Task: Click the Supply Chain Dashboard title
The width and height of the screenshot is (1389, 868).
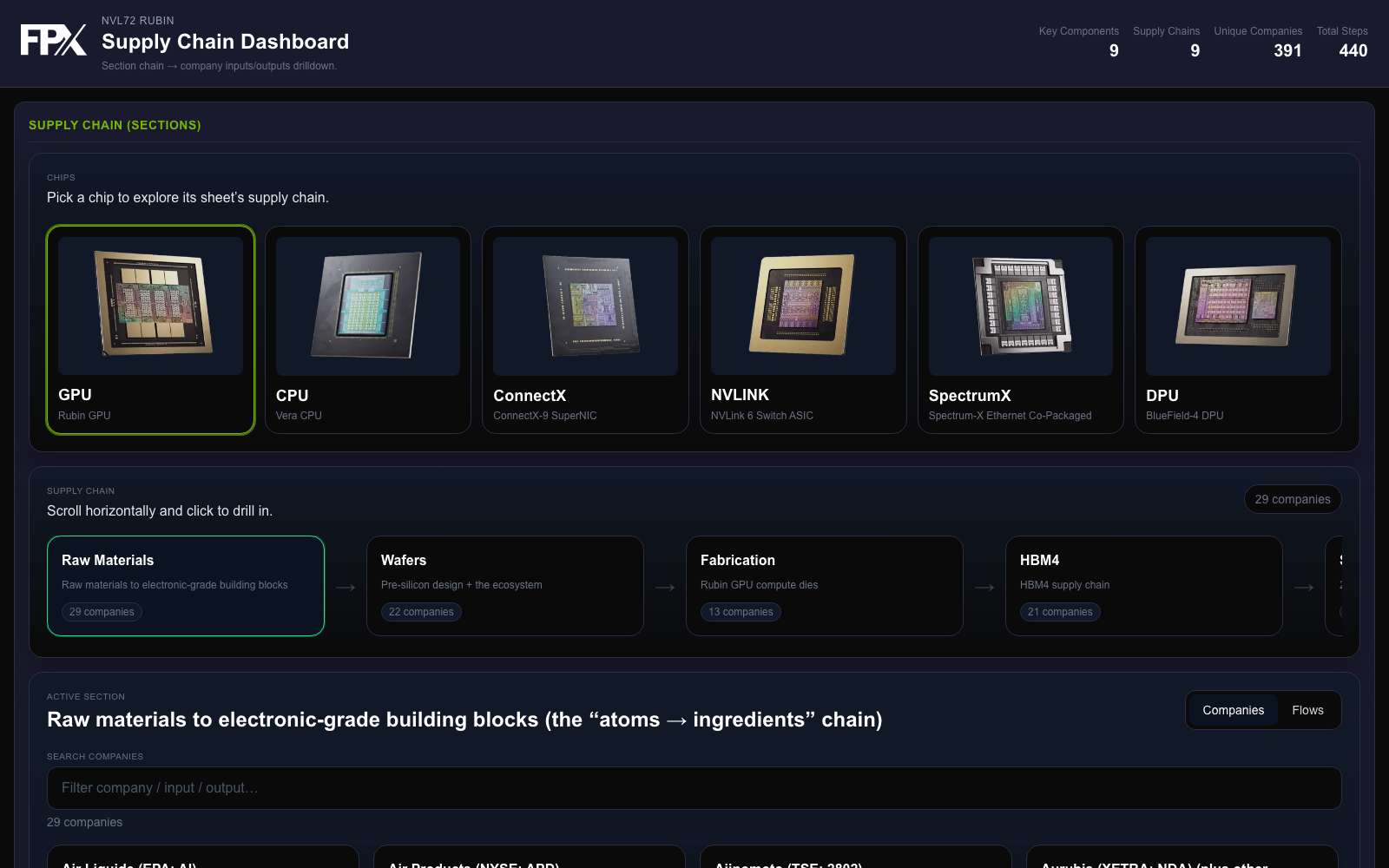Action: [225, 42]
